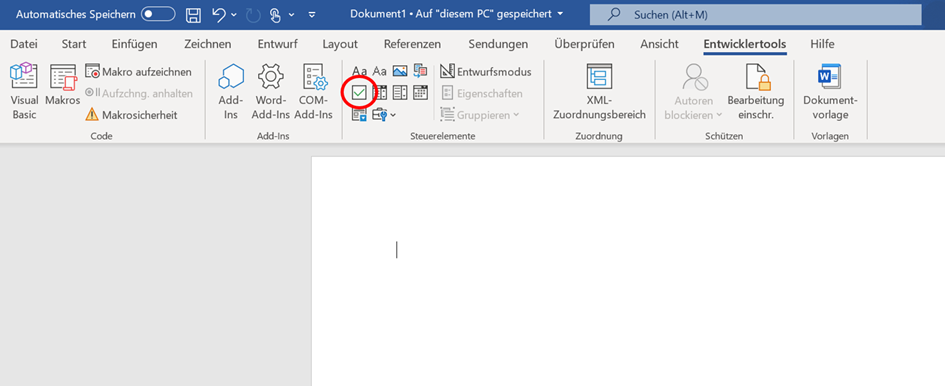The width and height of the screenshot is (945, 386).
Task: Undo last action in title bar
Action: 219,14
